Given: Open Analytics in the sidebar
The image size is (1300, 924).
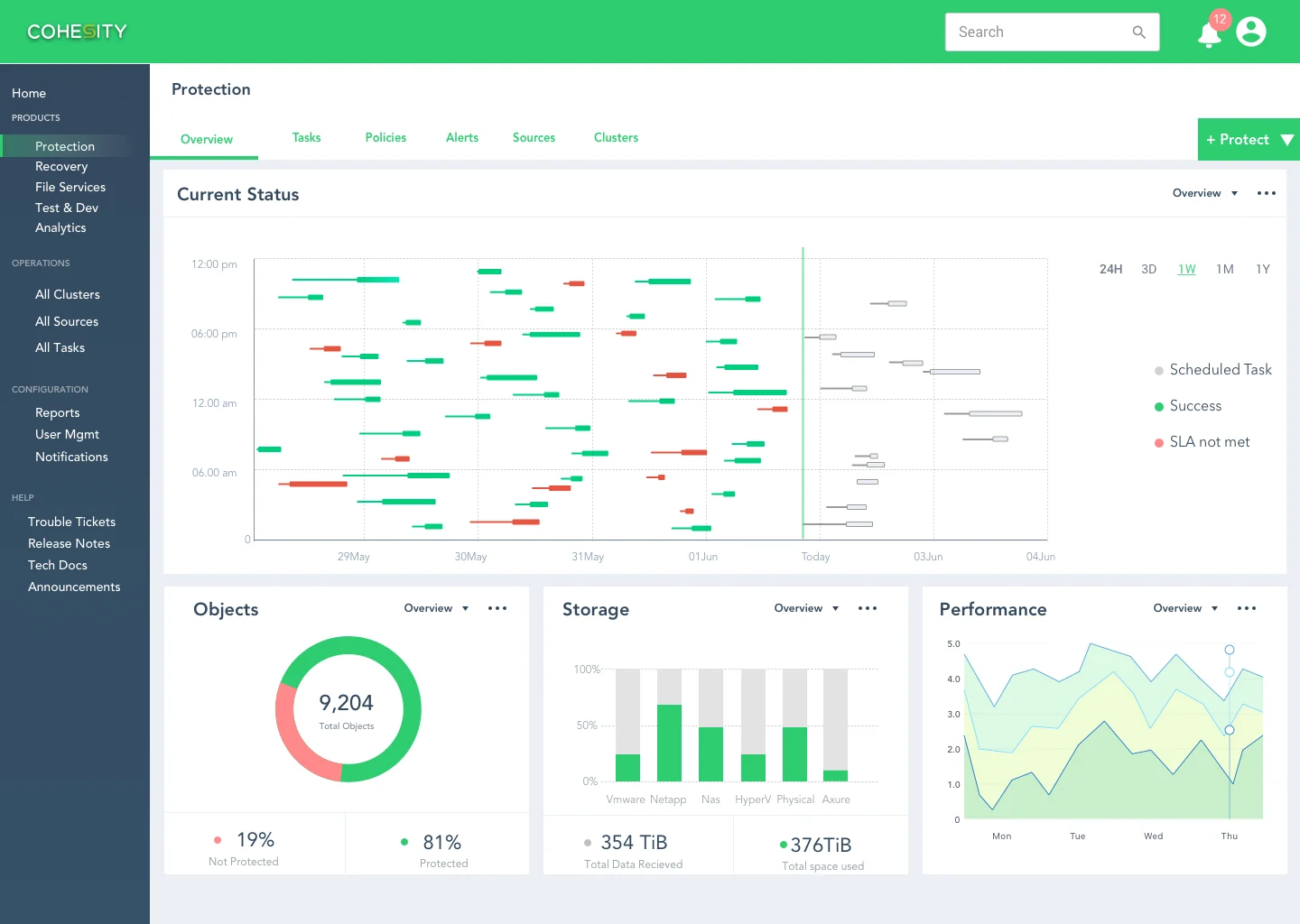Looking at the screenshot, I should coord(60,227).
